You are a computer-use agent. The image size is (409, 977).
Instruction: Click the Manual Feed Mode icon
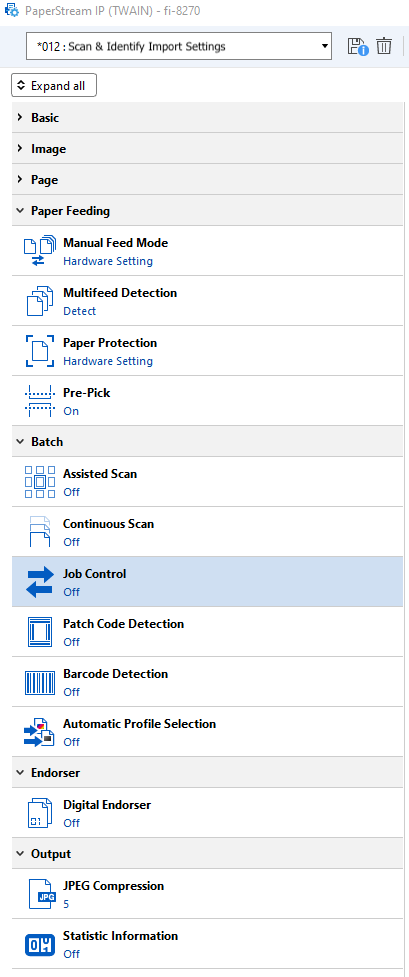39,251
